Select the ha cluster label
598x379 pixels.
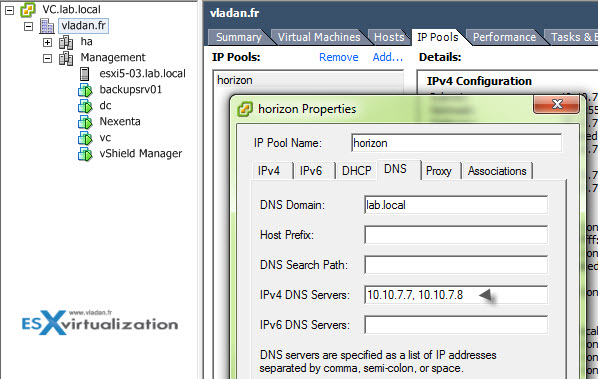pos(87,42)
